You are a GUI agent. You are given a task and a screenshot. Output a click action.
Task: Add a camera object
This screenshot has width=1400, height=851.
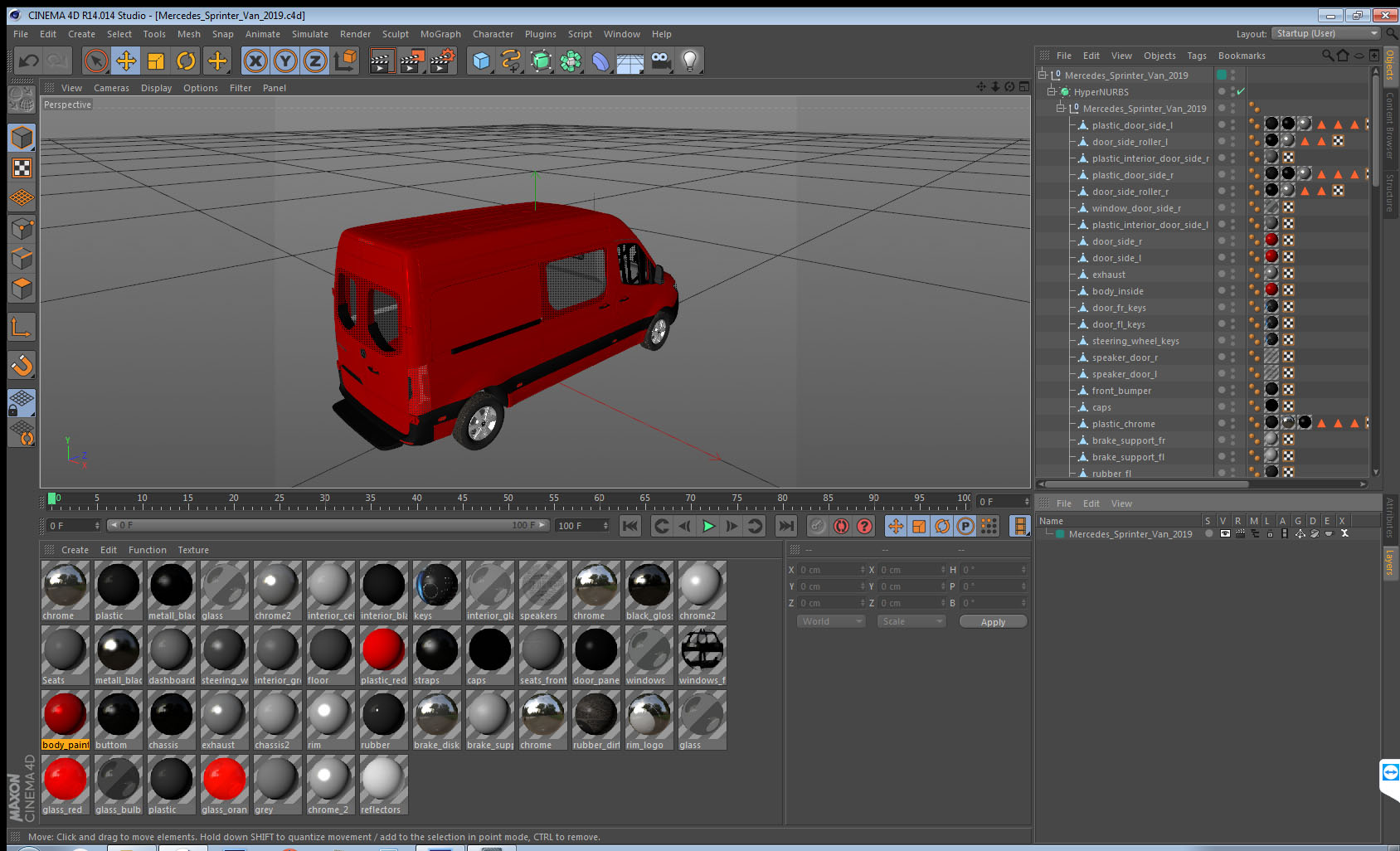(660, 61)
